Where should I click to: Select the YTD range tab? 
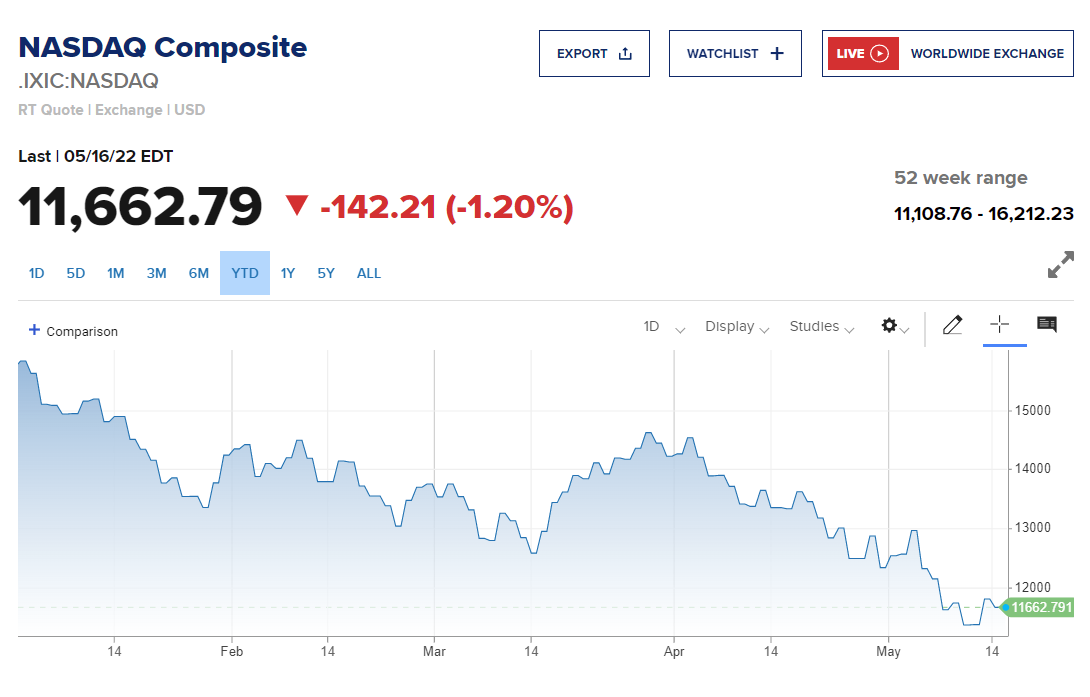pos(245,273)
